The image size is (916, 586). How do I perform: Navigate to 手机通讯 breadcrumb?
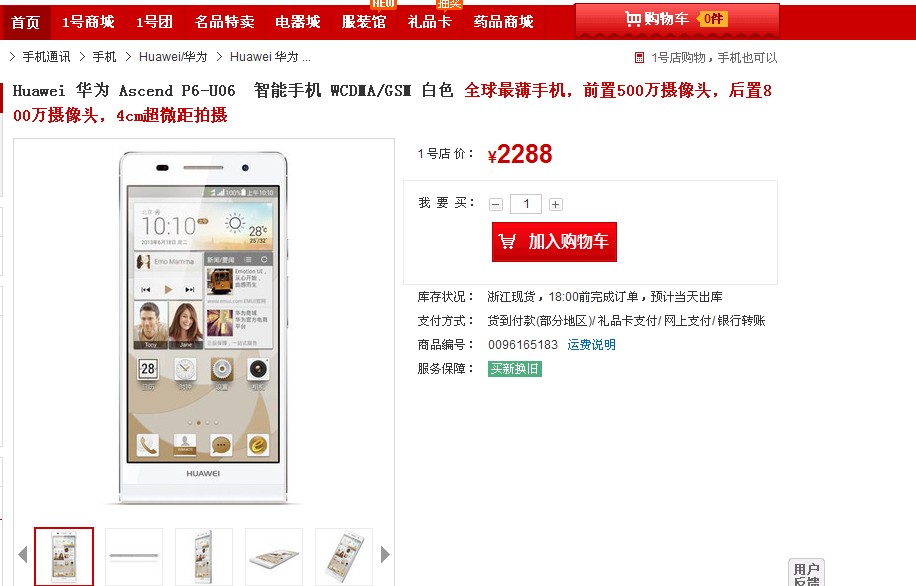(x=46, y=57)
